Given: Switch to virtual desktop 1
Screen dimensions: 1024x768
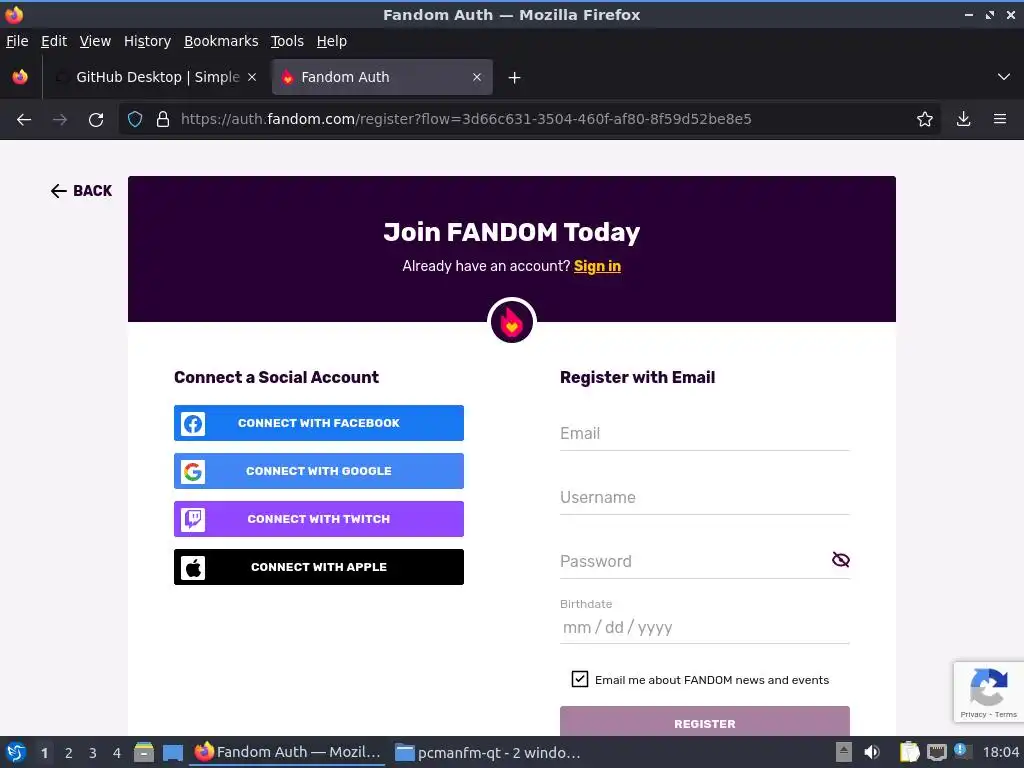Looking at the screenshot, I should (44, 753).
